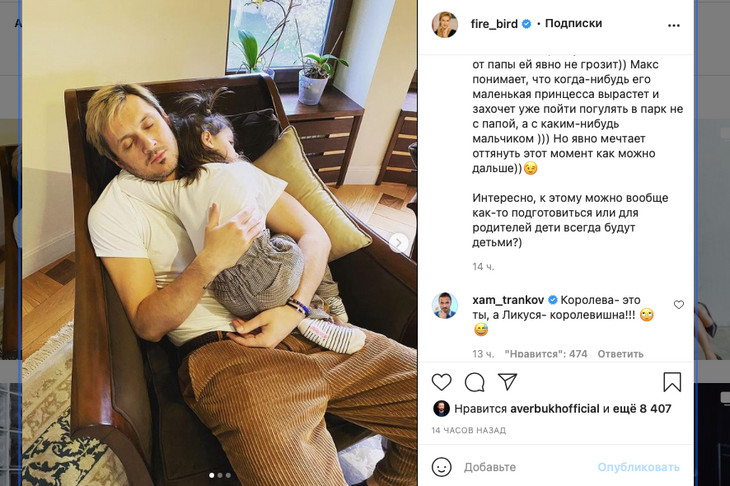Open xam_trankov username link in comment
730x486 pixels.
[x=508, y=300]
